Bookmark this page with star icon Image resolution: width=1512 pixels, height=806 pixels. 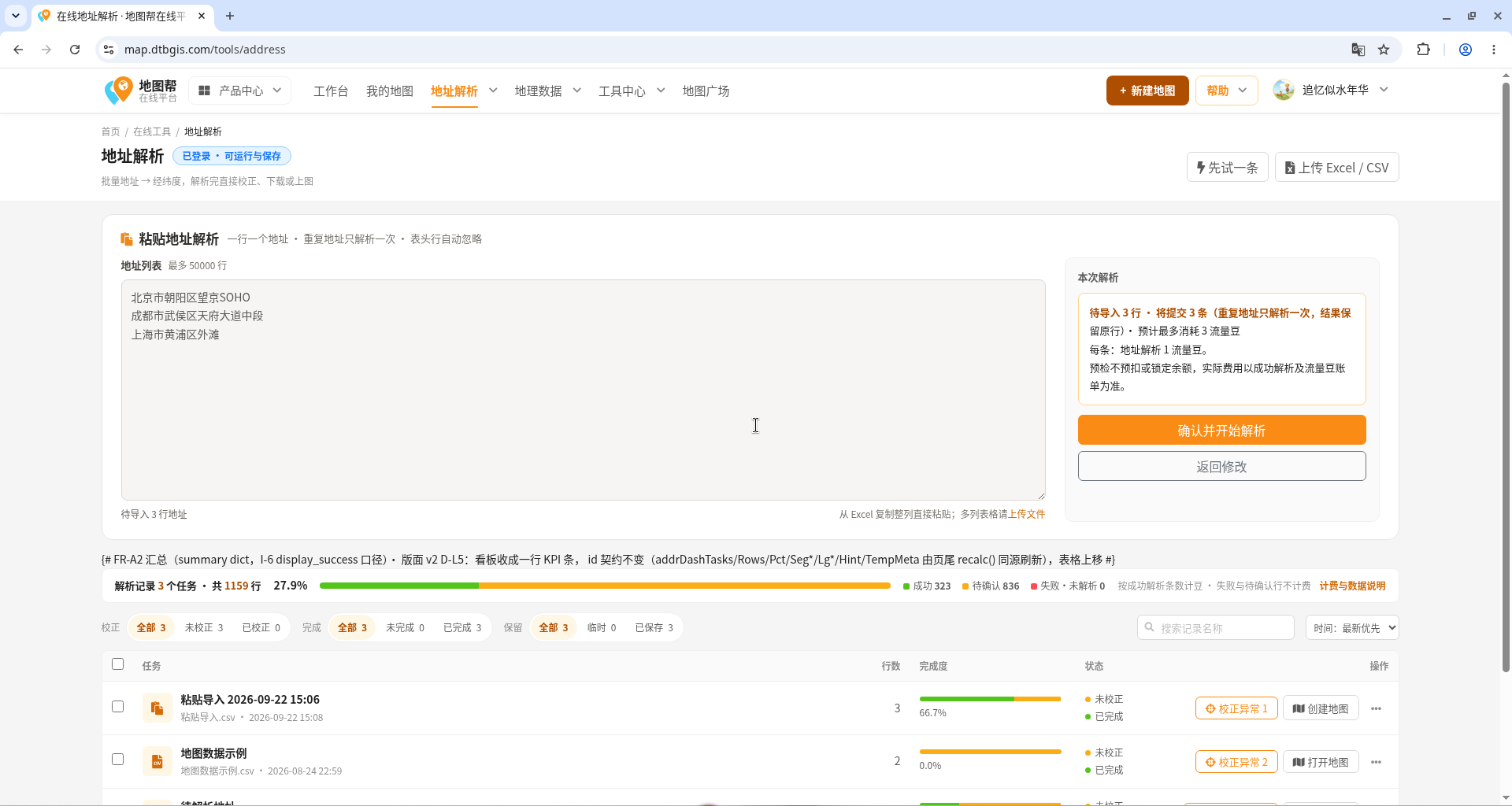(x=1384, y=50)
